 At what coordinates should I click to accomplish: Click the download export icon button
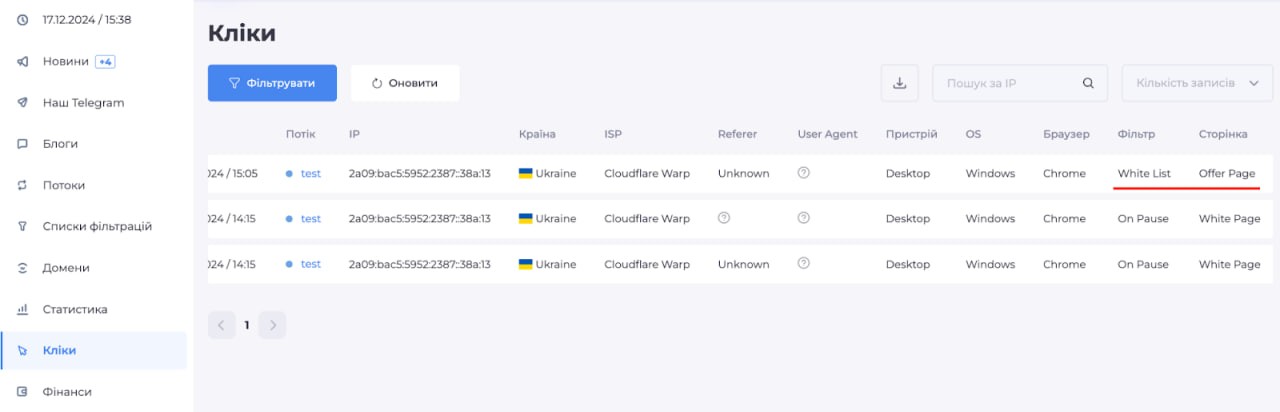(x=899, y=83)
